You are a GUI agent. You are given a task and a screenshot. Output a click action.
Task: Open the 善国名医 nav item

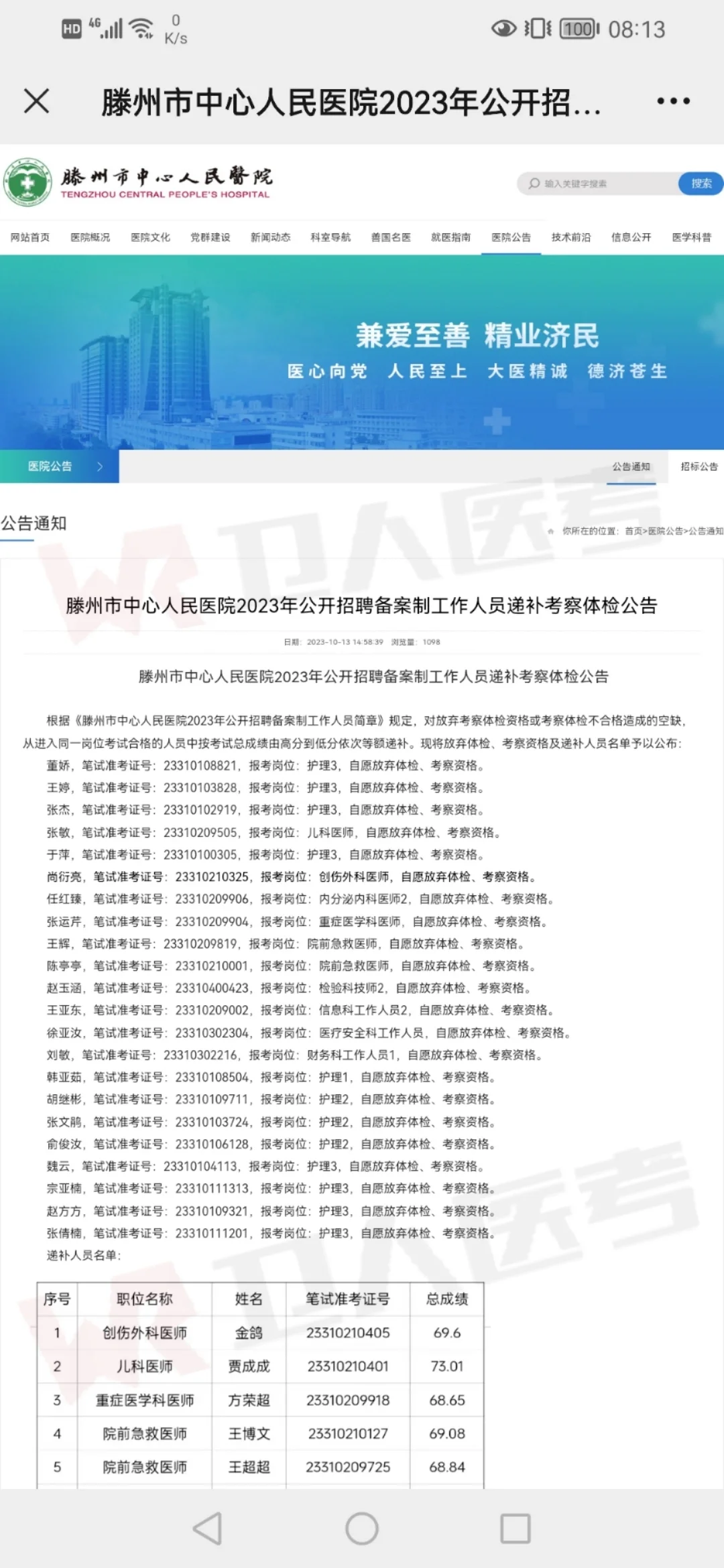(x=391, y=237)
